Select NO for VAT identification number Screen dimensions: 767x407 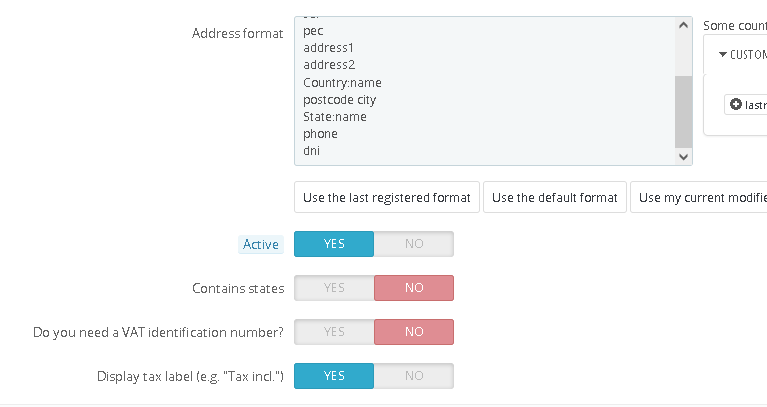click(x=414, y=332)
